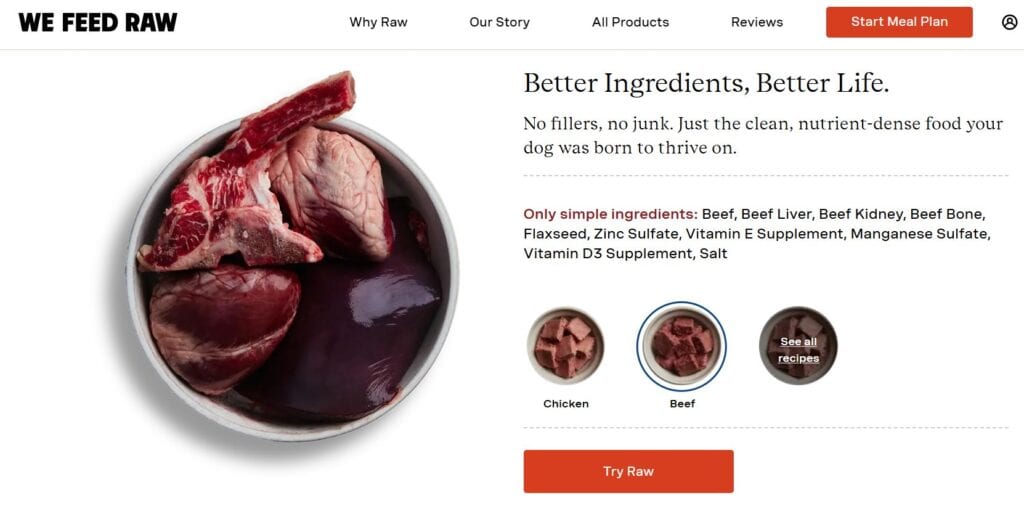This screenshot has width=1024, height=506.
Task: Open the Our Story menu item
Action: tap(499, 22)
